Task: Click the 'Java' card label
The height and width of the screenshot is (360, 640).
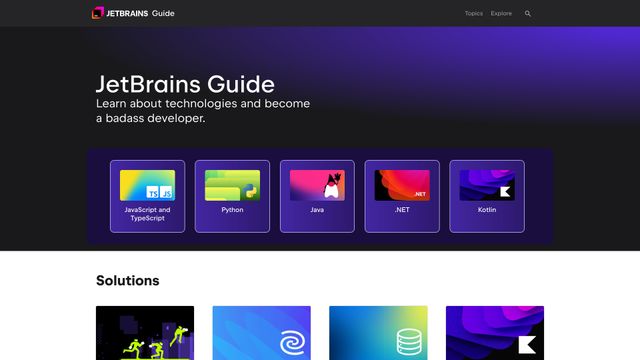Action: tap(317, 210)
